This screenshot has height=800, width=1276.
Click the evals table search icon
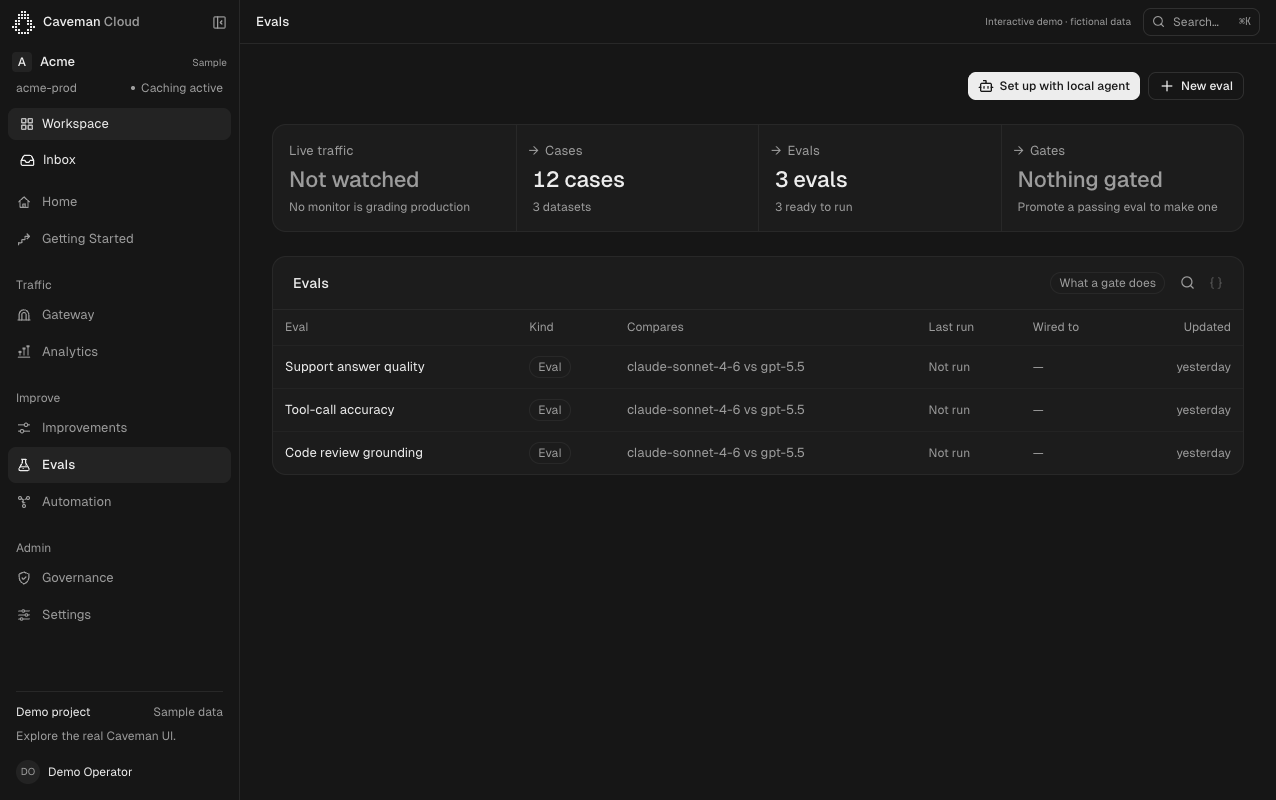point(1187,283)
